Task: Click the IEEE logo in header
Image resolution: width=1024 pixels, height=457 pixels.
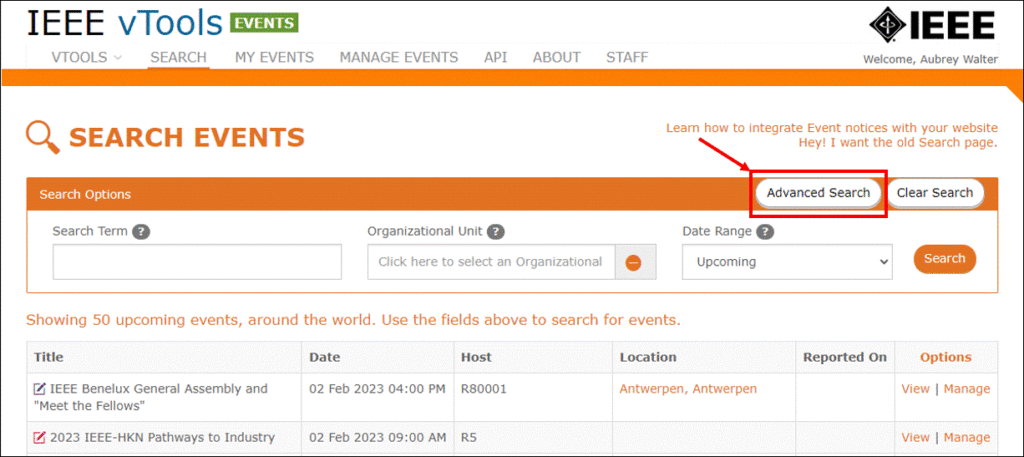Action: (x=932, y=25)
